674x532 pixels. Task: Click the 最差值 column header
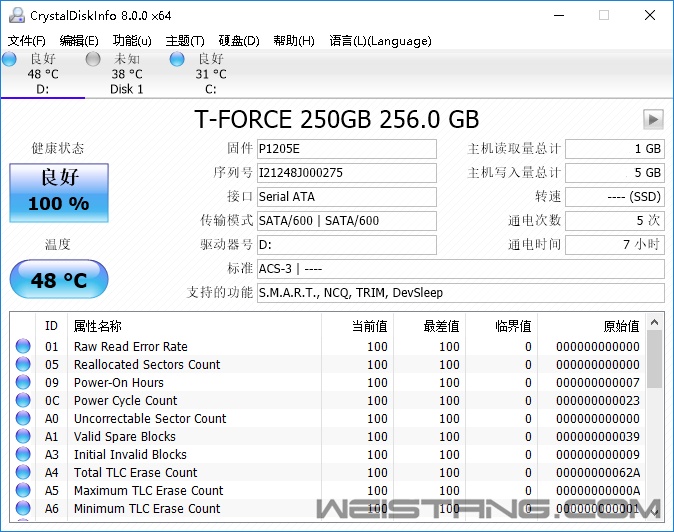click(x=429, y=326)
